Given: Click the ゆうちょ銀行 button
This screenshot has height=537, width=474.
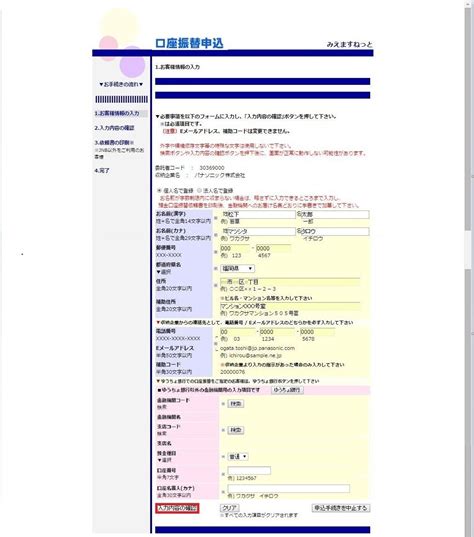Looking at the screenshot, I should [x=287, y=390].
